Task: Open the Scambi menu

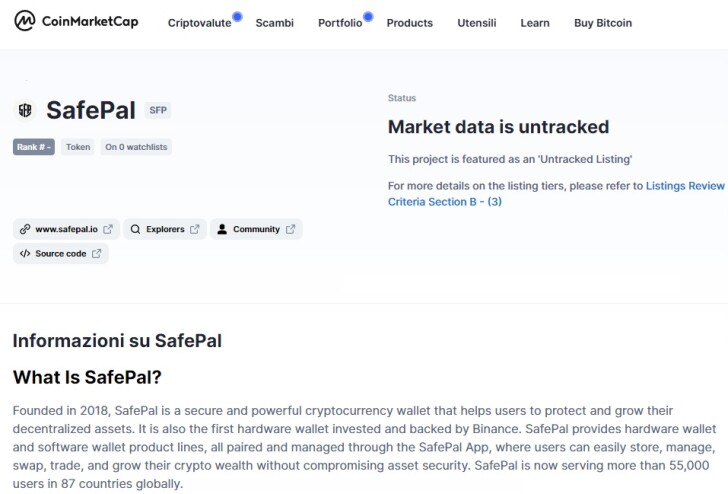Action: tap(274, 23)
